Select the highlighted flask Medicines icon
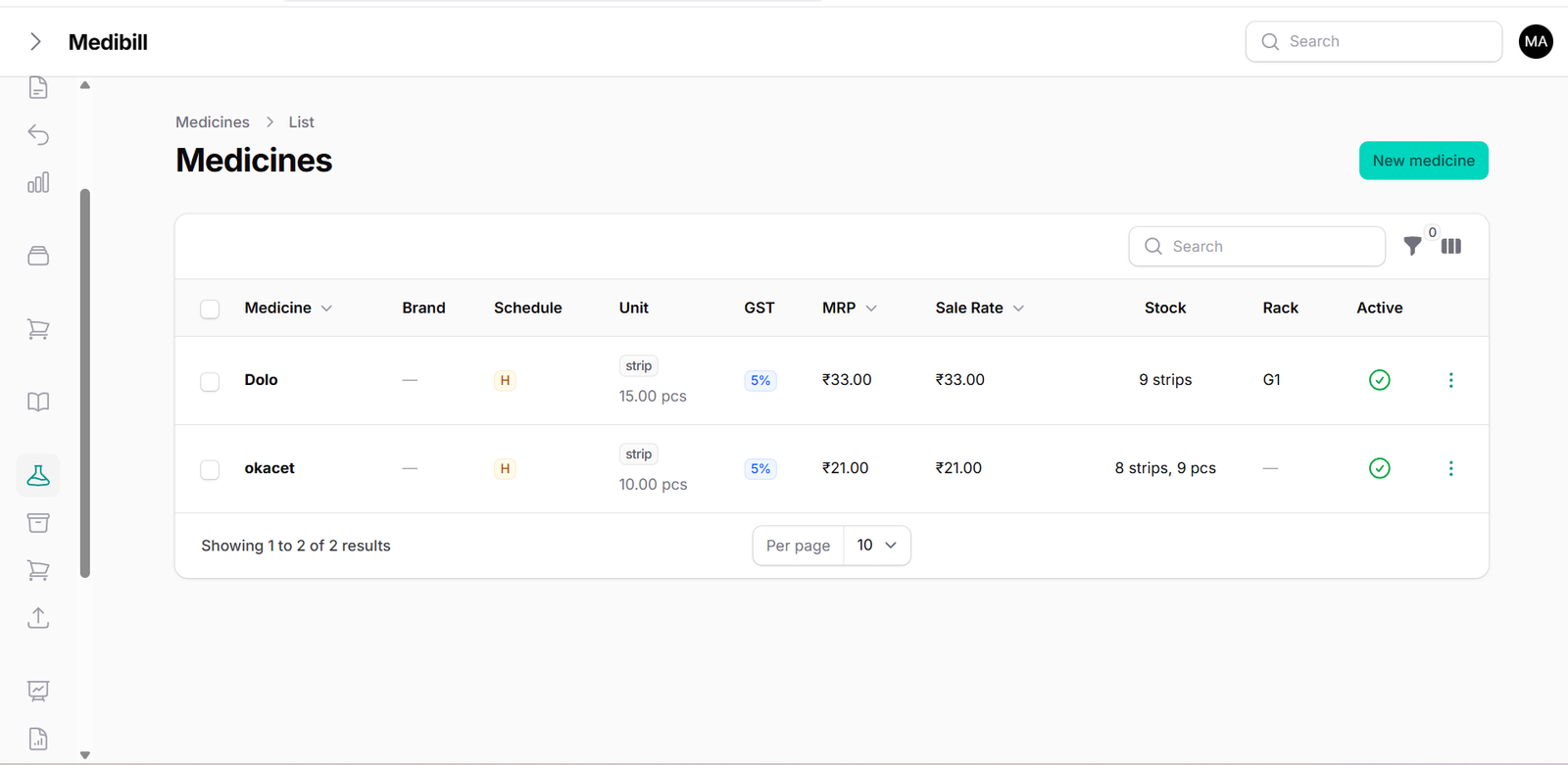The image size is (1568, 765). tap(38, 475)
